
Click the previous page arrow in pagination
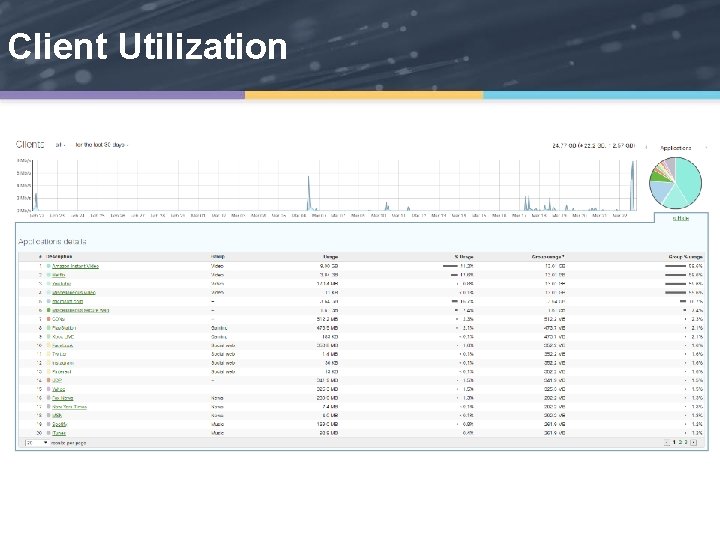coord(667,443)
